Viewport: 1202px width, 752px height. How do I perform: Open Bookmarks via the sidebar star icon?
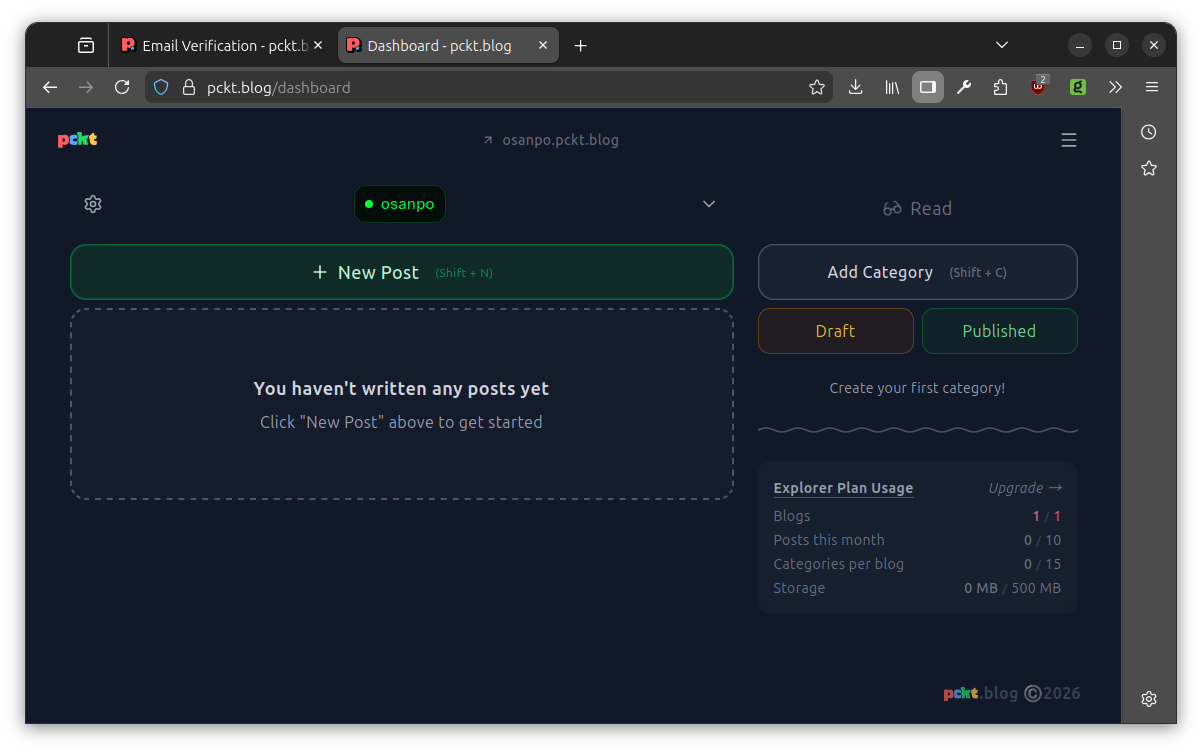[1148, 168]
